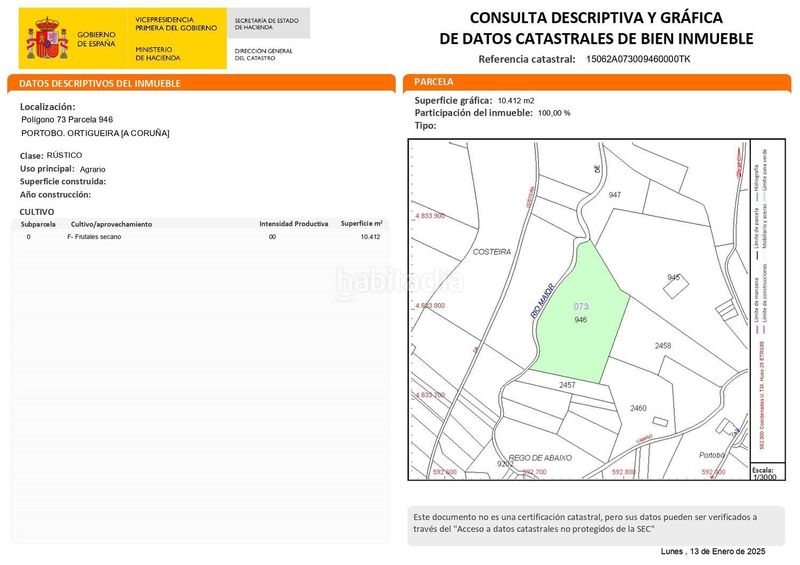Click the 'VICEPRESIDENCIA PRIMERA DEL GOBIERNO' text
This screenshot has height=565, width=800.
click(x=176, y=23)
